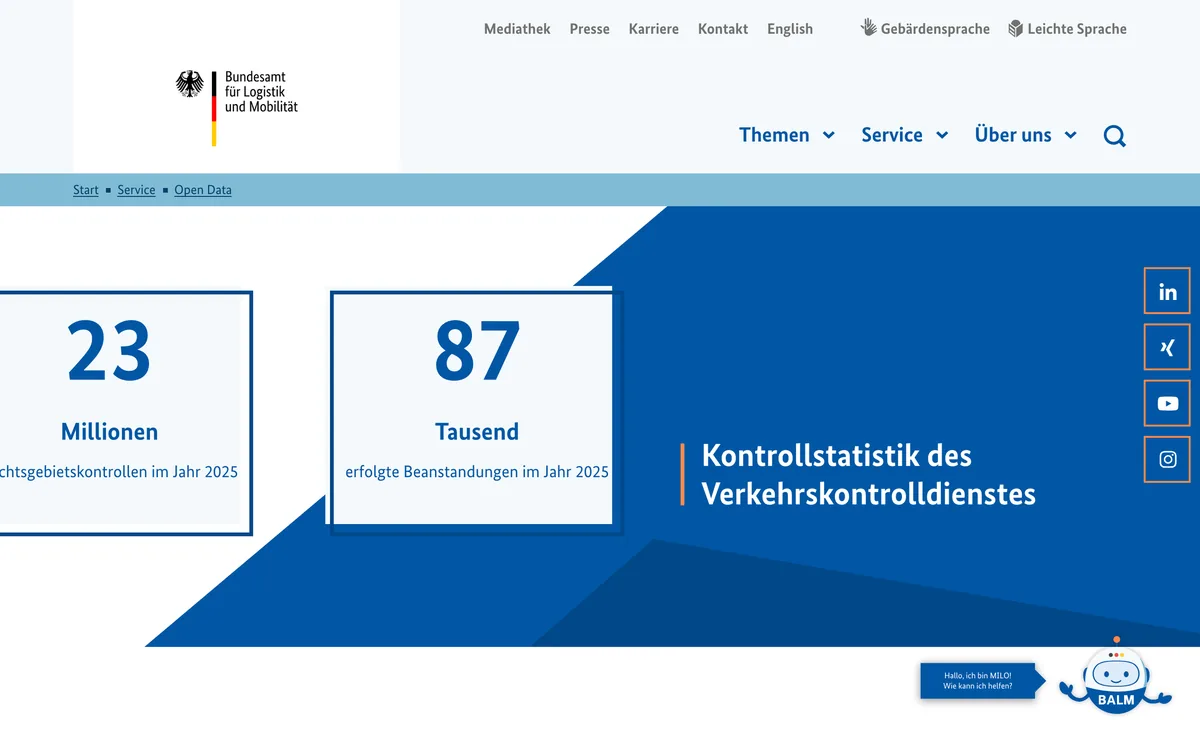Open the LinkedIn social icon
Viewport: 1200px width, 750px height.
pyautogui.click(x=1167, y=291)
